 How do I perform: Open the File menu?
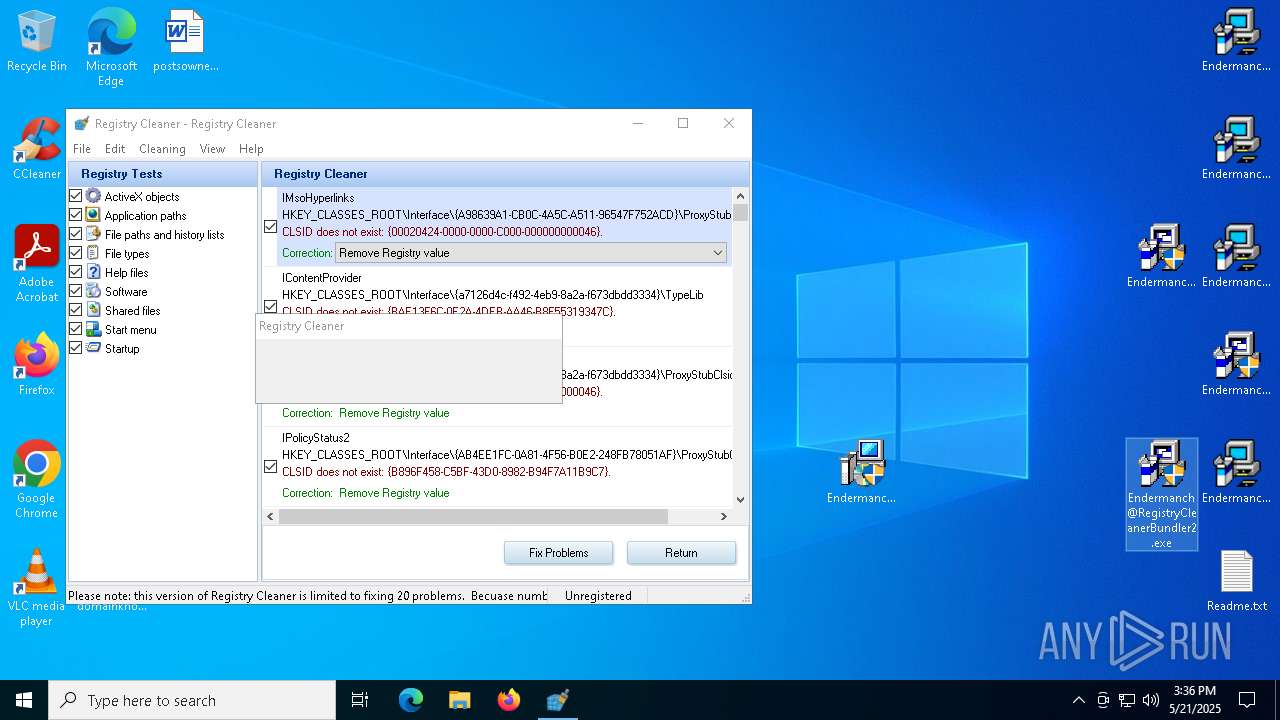tap(82, 149)
